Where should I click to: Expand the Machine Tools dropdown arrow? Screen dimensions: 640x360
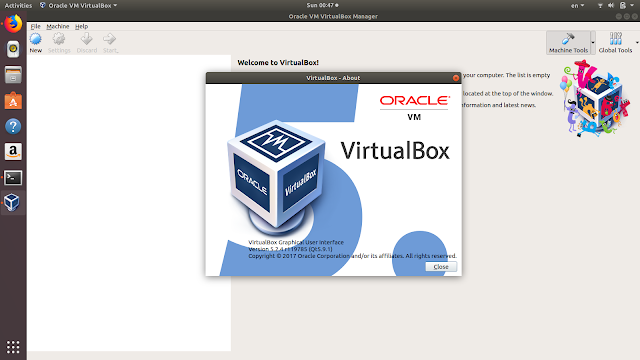pos(593,43)
